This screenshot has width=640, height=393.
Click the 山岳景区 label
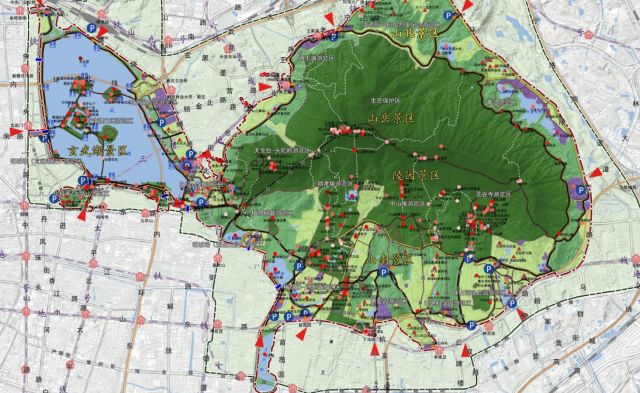[x=391, y=118]
